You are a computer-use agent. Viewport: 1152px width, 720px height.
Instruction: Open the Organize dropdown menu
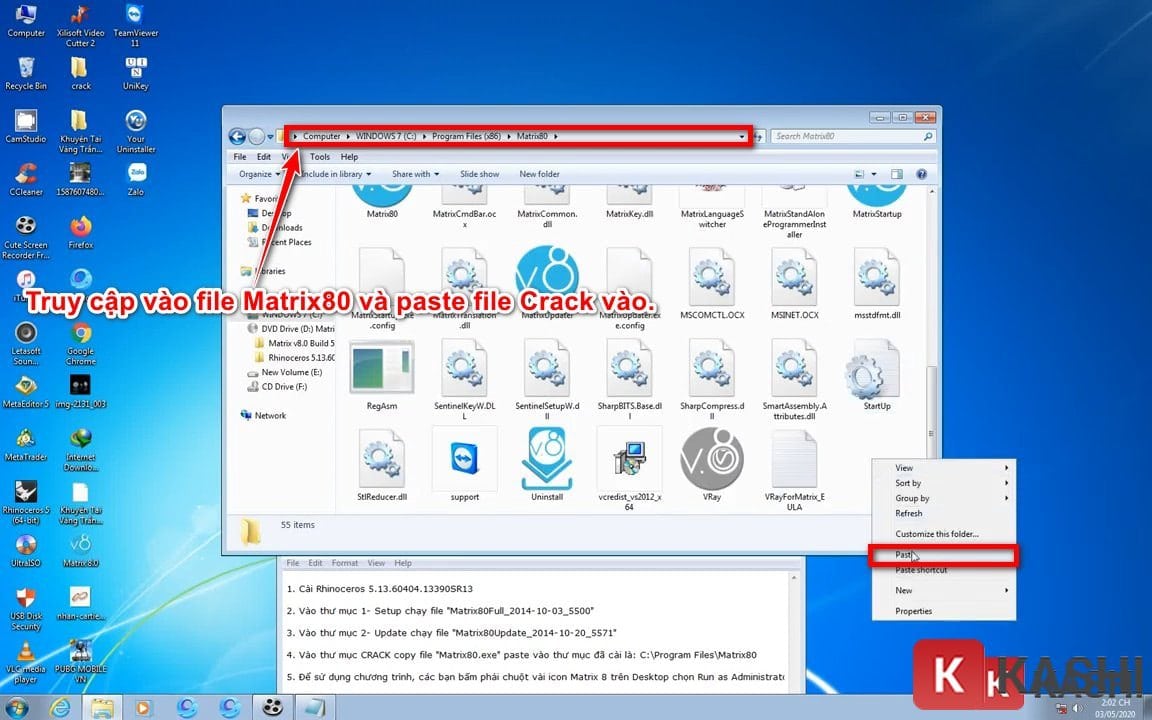(255, 173)
